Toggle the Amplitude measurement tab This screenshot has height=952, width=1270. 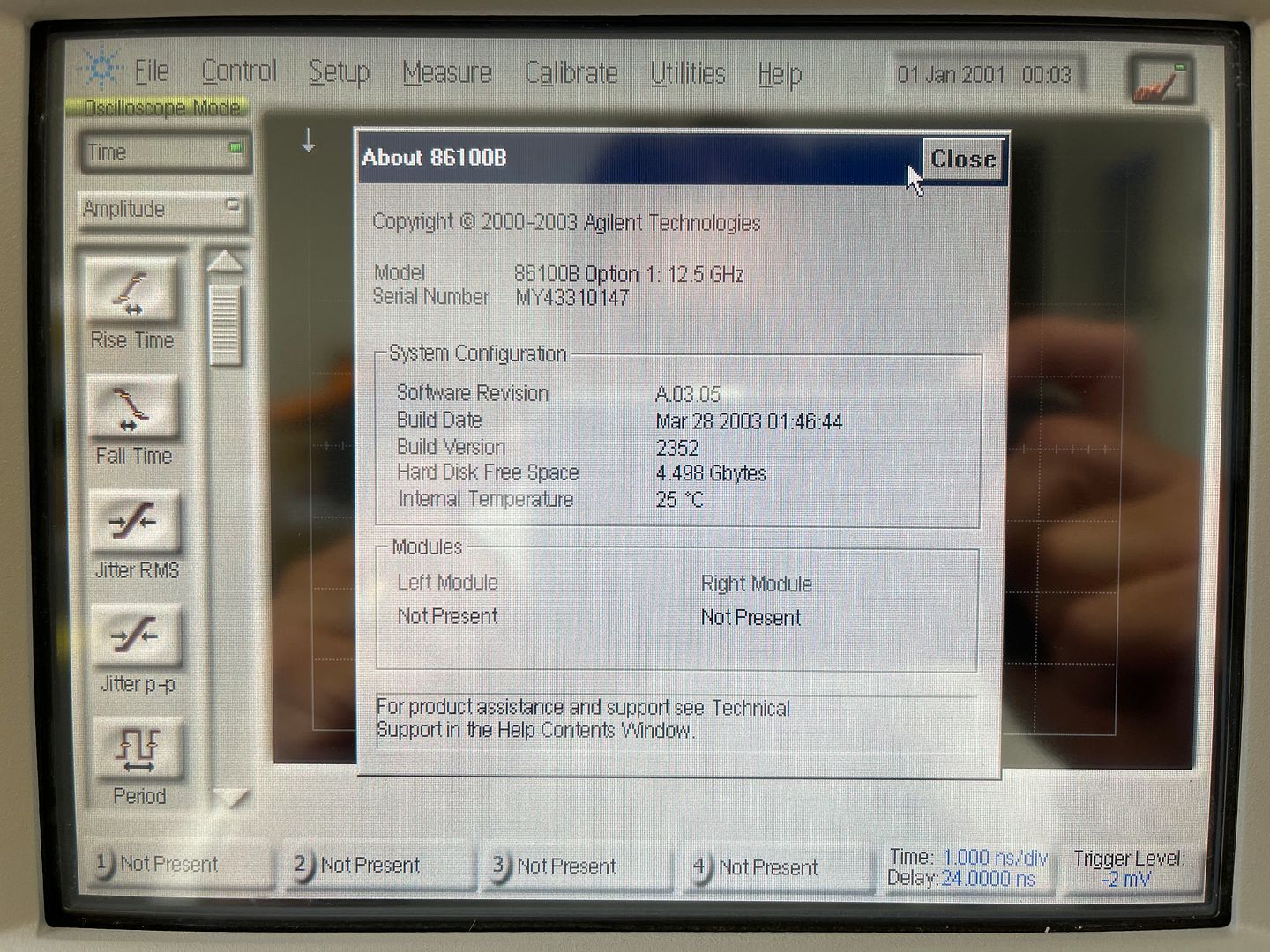(x=161, y=210)
